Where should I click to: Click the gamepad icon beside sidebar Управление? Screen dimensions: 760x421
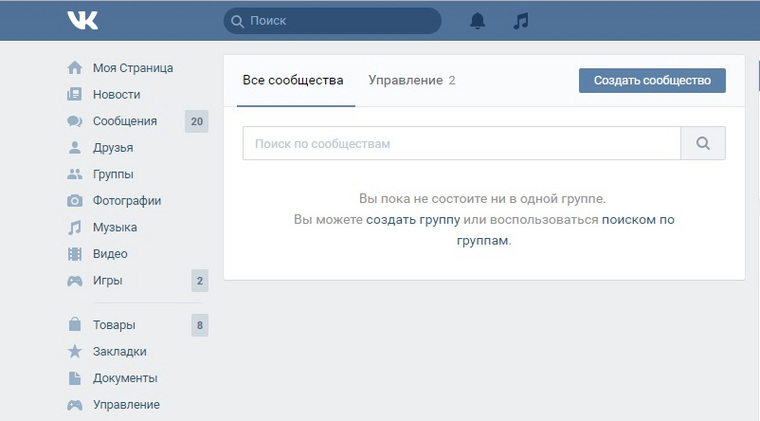[x=75, y=405]
